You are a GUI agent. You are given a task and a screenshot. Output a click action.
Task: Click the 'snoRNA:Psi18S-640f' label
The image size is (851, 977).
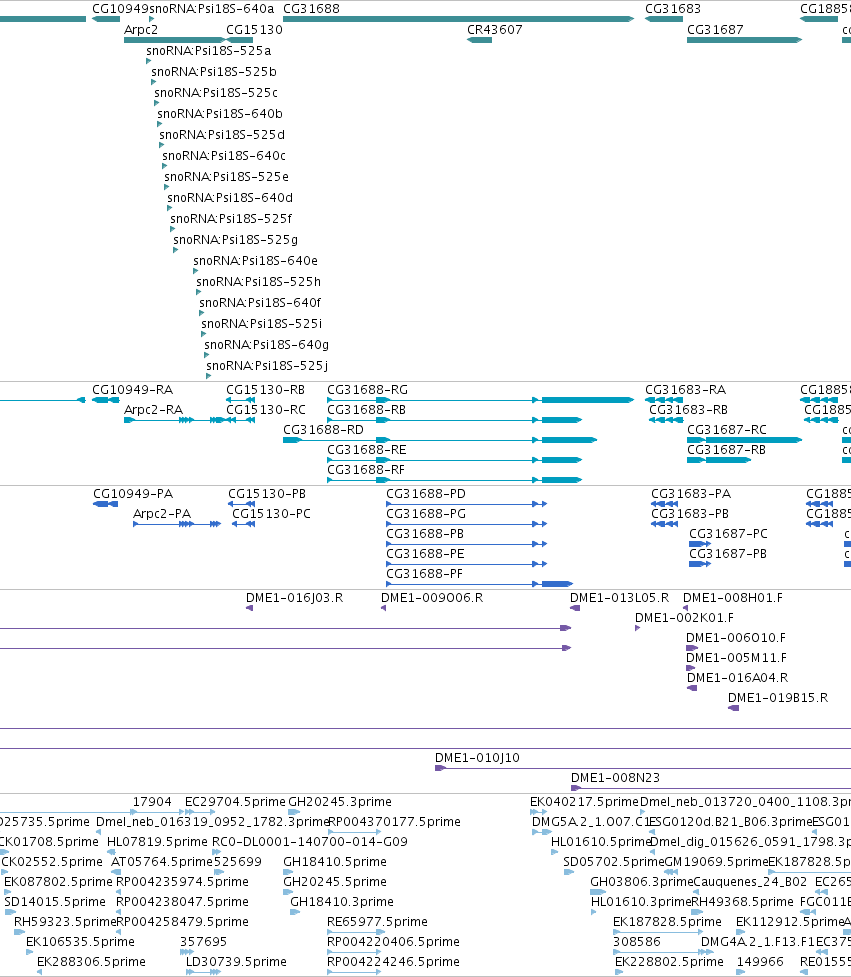[x=260, y=303]
